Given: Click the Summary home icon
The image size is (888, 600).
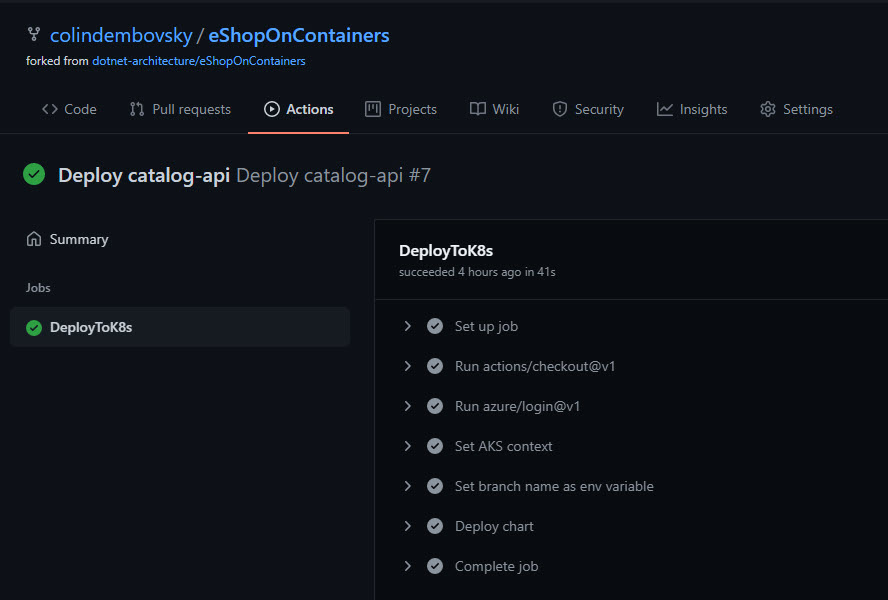Looking at the screenshot, I should tap(34, 239).
